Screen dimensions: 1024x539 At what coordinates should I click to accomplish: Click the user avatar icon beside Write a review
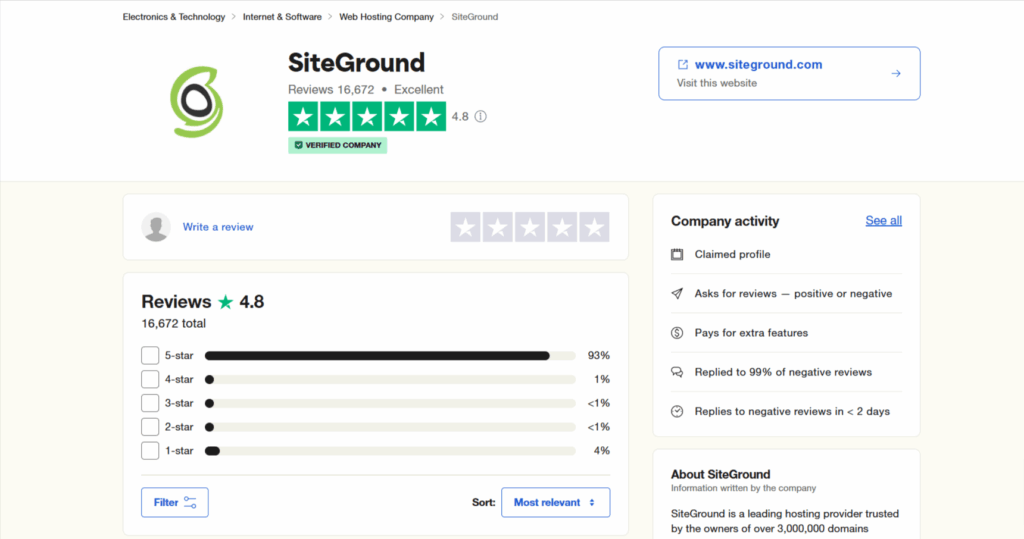tap(156, 227)
